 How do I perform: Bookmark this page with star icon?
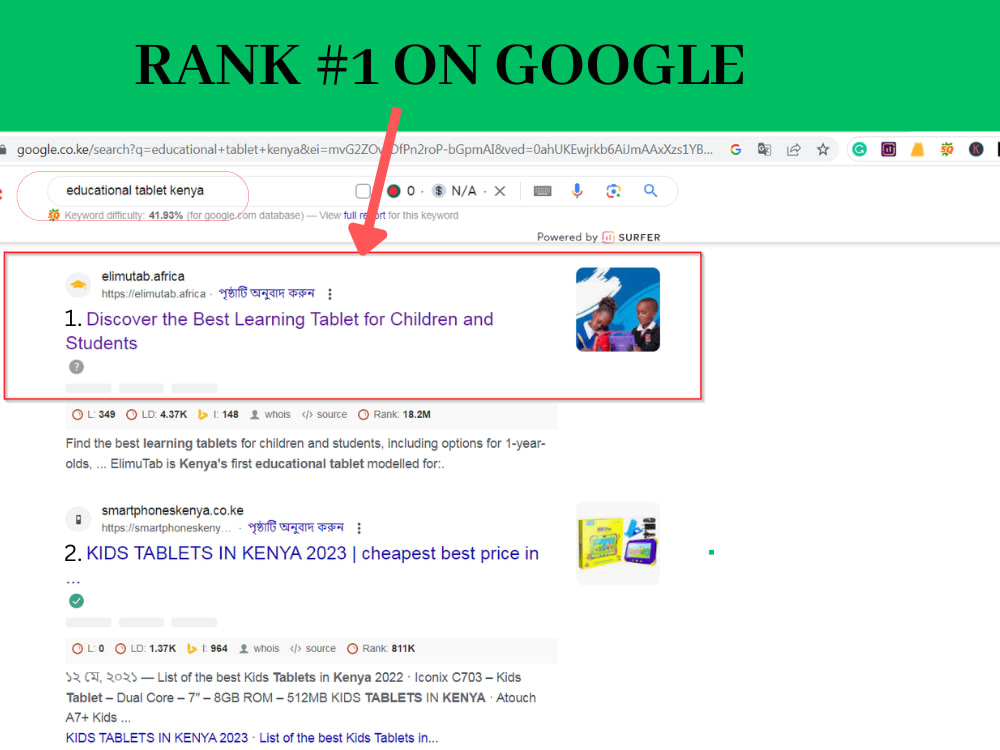click(x=823, y=150)
